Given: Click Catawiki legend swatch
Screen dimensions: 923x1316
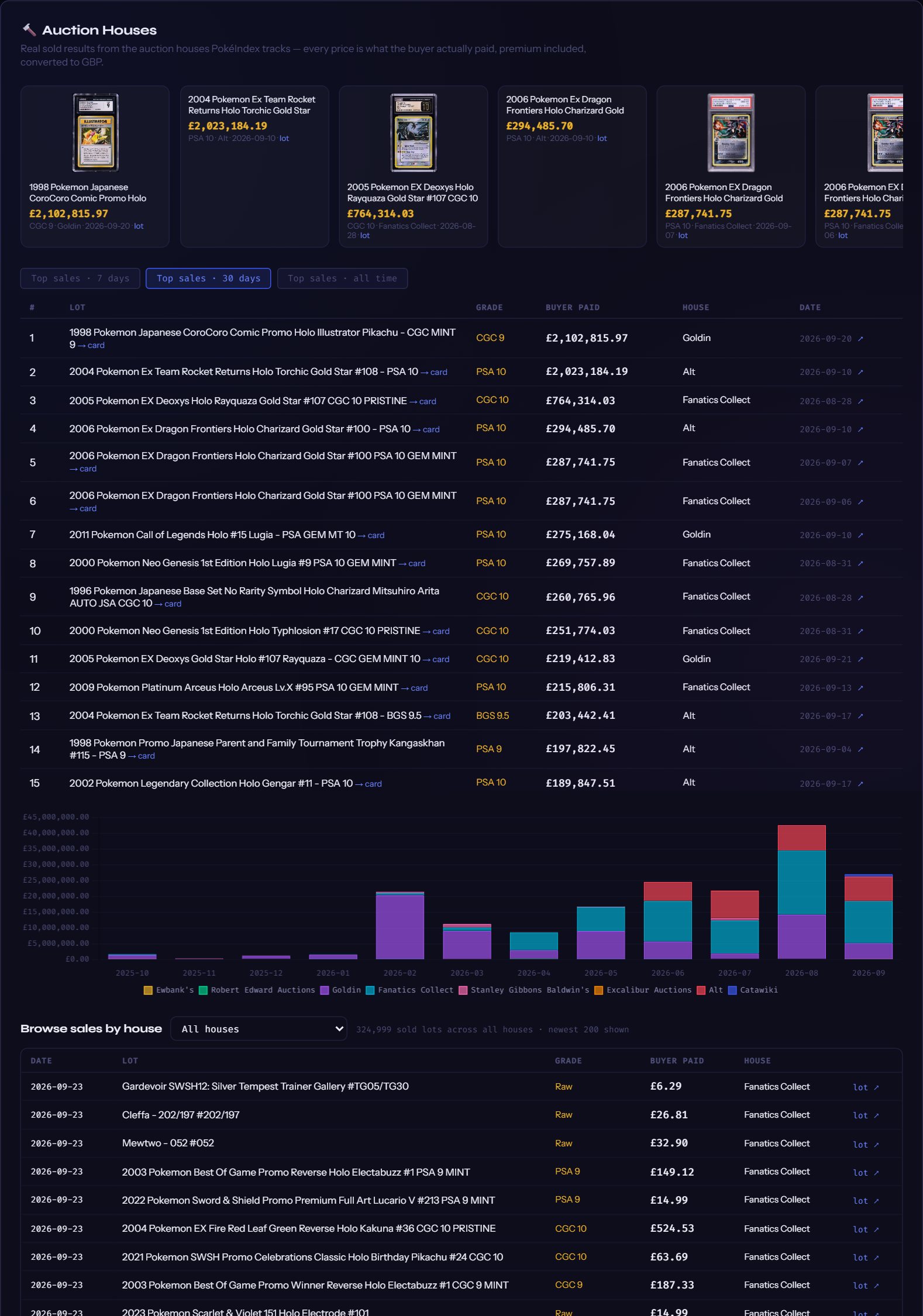Looking at the screenshot, I should tap(732, 990).
